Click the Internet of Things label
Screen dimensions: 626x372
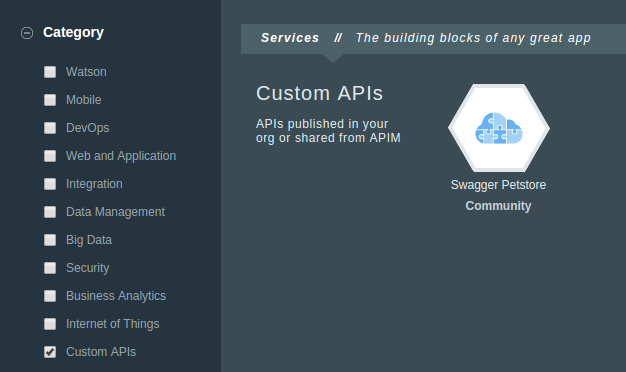pyautogui.click(x=113, y=324)
